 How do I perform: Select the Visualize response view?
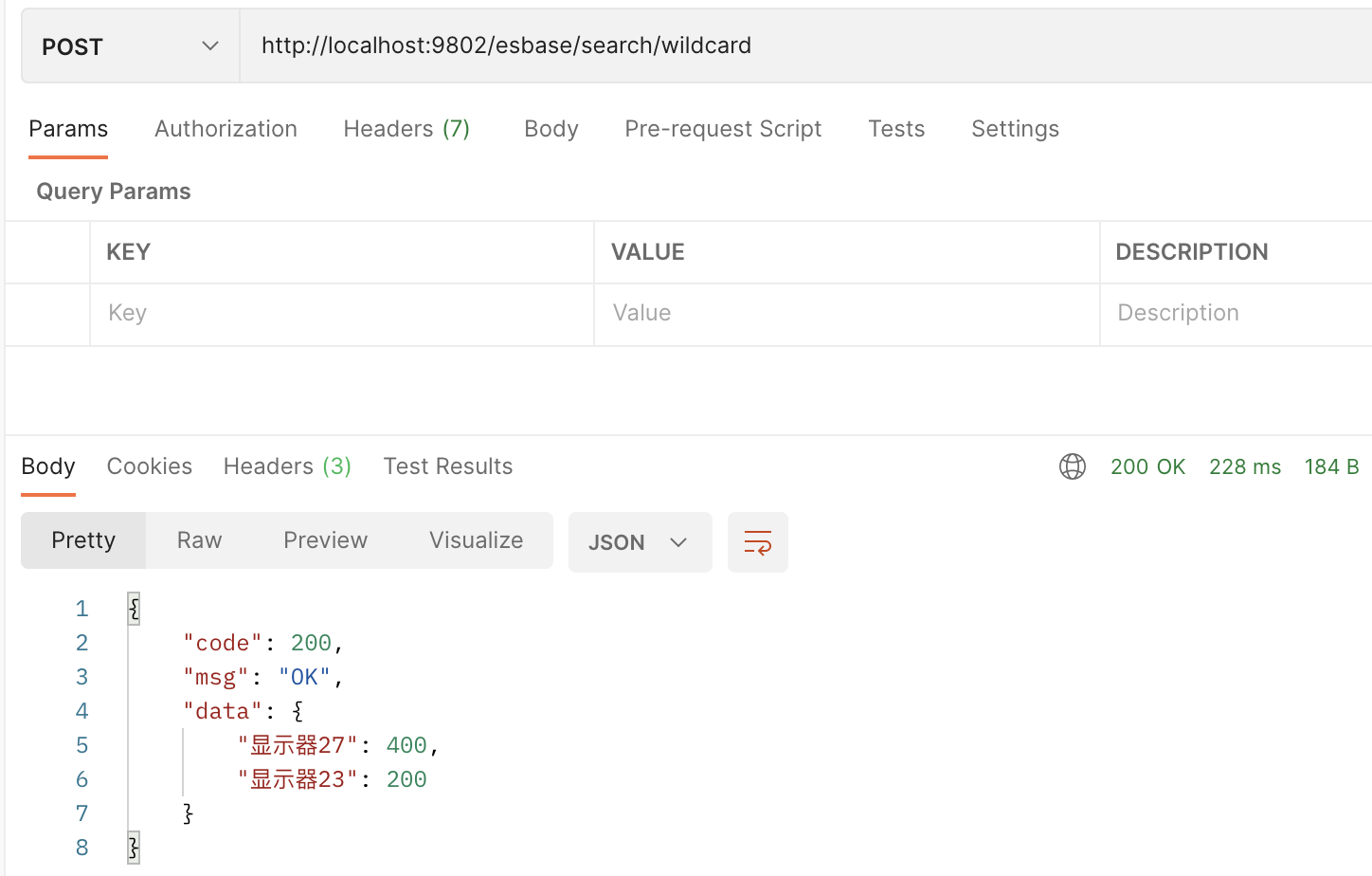[x=476, y=539]
